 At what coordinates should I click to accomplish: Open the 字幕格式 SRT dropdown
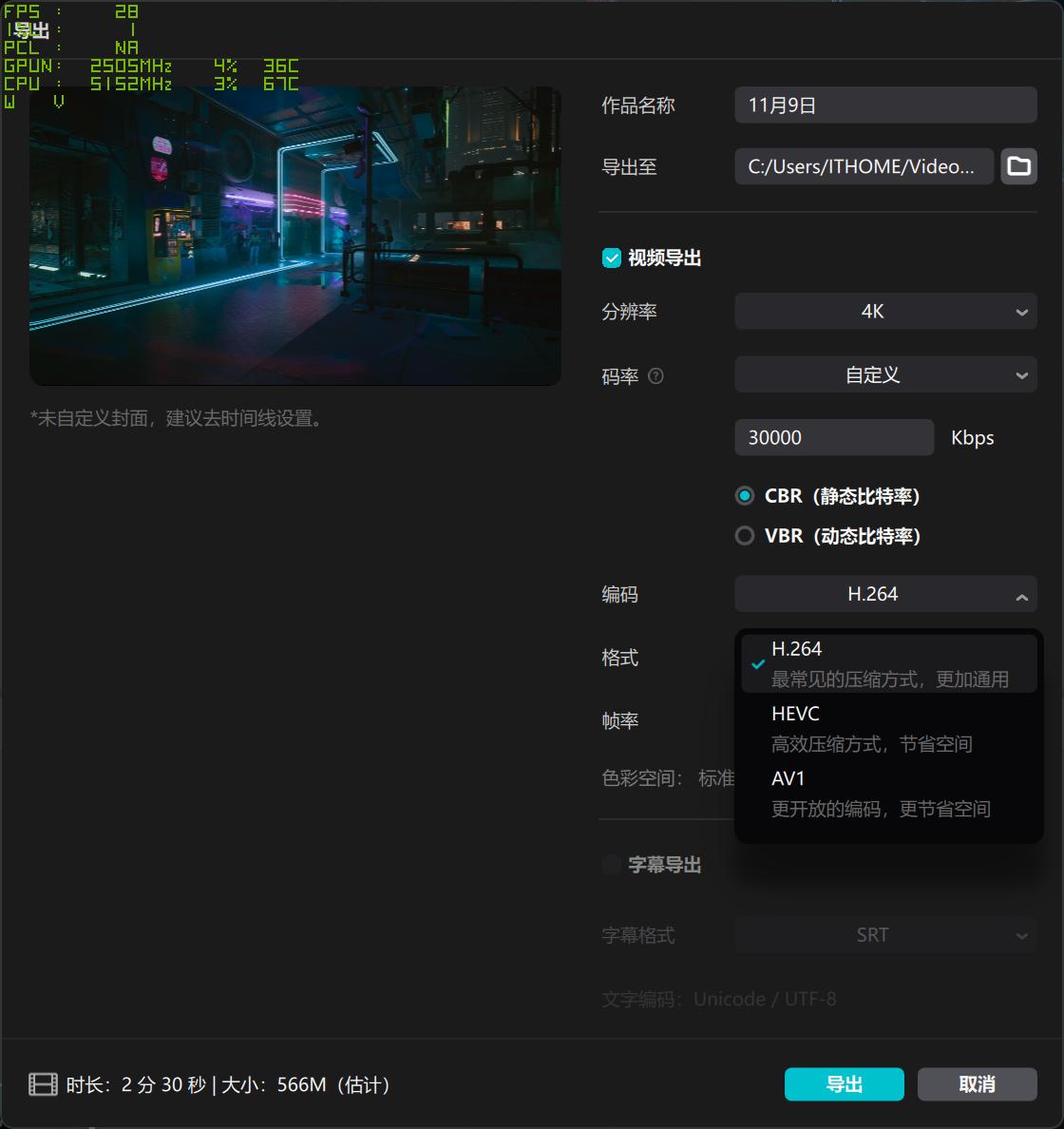[884, 934]
